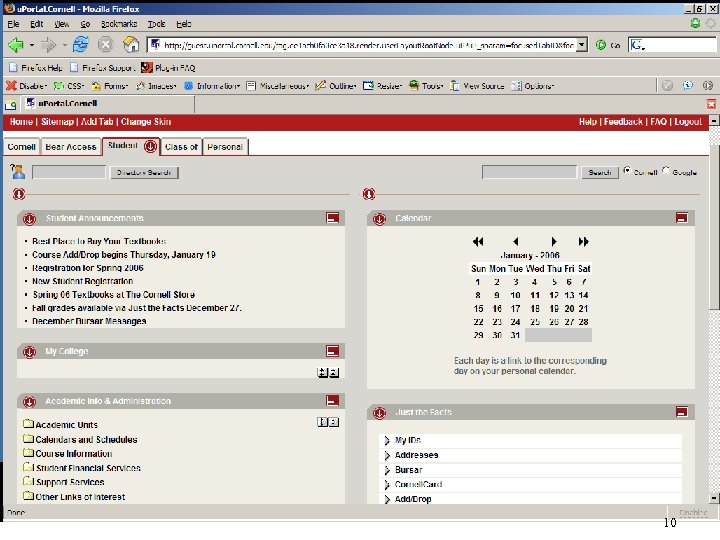Open the Information web developer menu
The image size is (720, 540).
click(212, 86)
